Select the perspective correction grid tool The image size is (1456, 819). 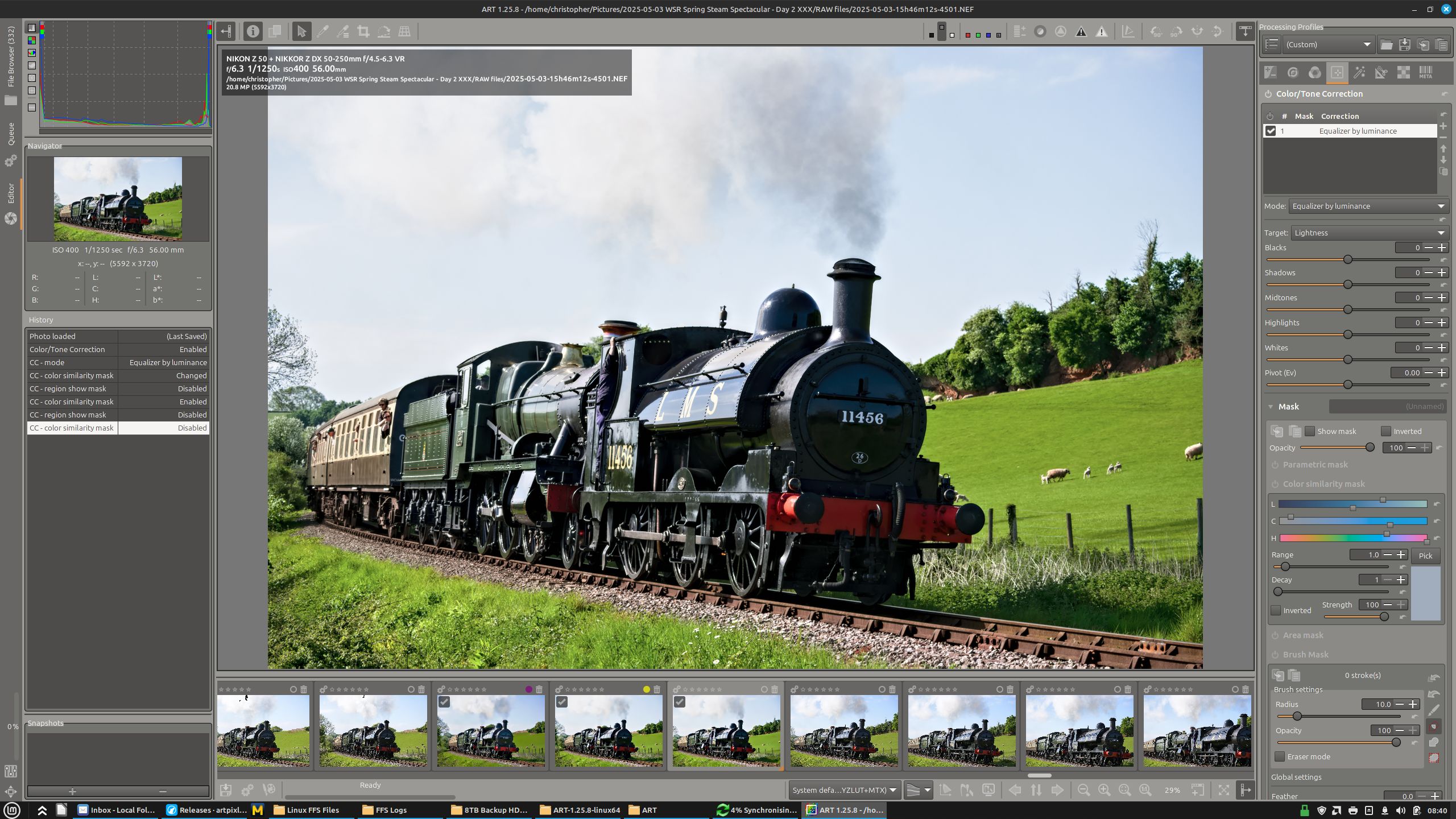click(404, 31)
